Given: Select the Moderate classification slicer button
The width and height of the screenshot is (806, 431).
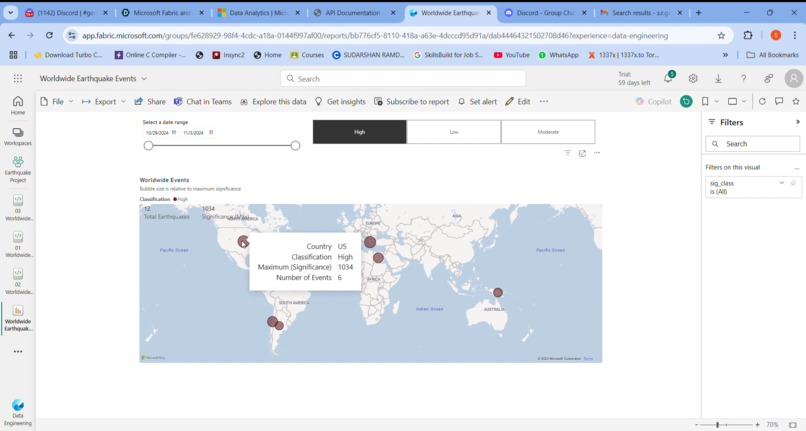Looking at the screenshot, I should click(x=548, y=132).
